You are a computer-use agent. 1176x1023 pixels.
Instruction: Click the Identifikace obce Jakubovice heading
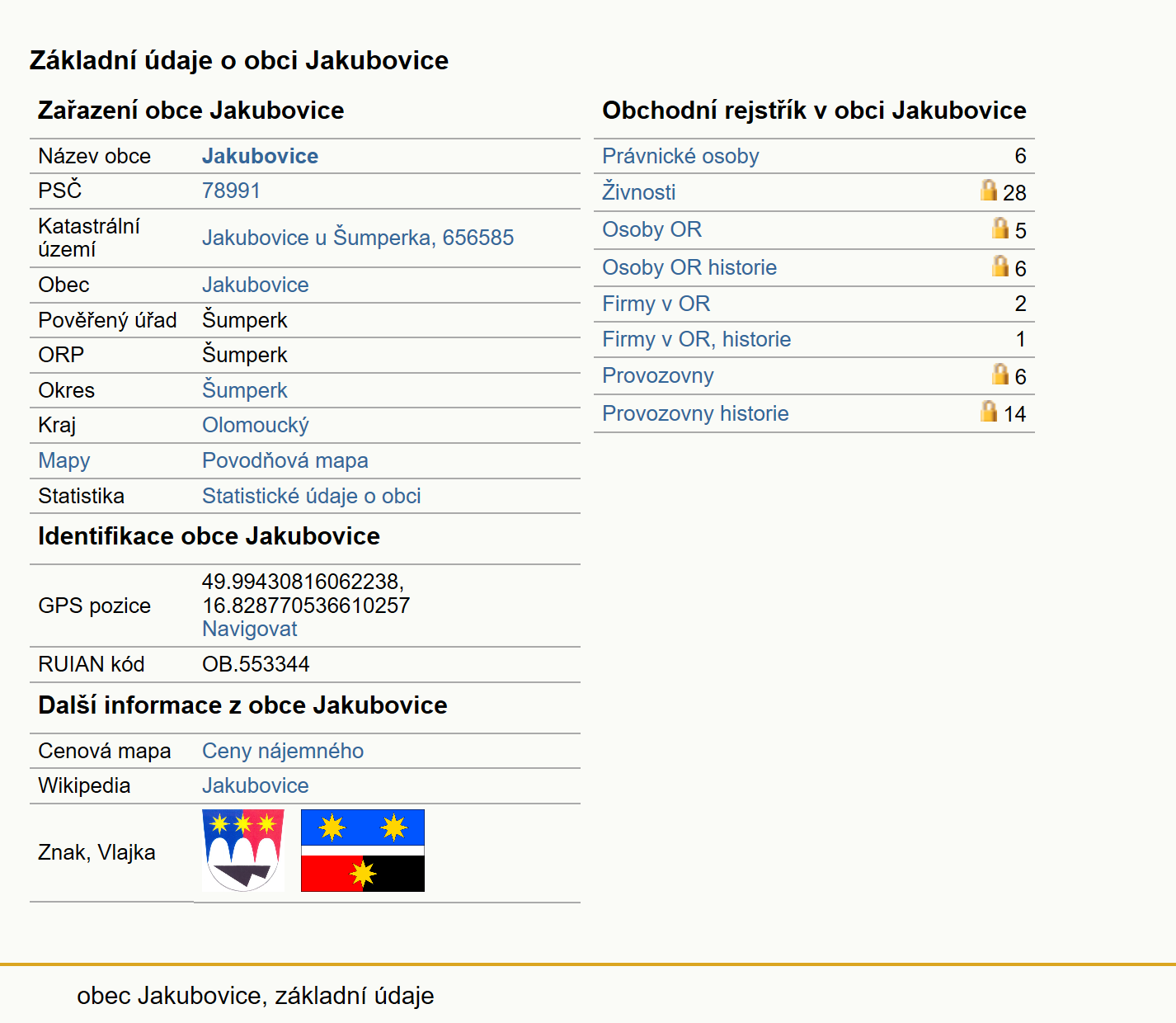209,536
